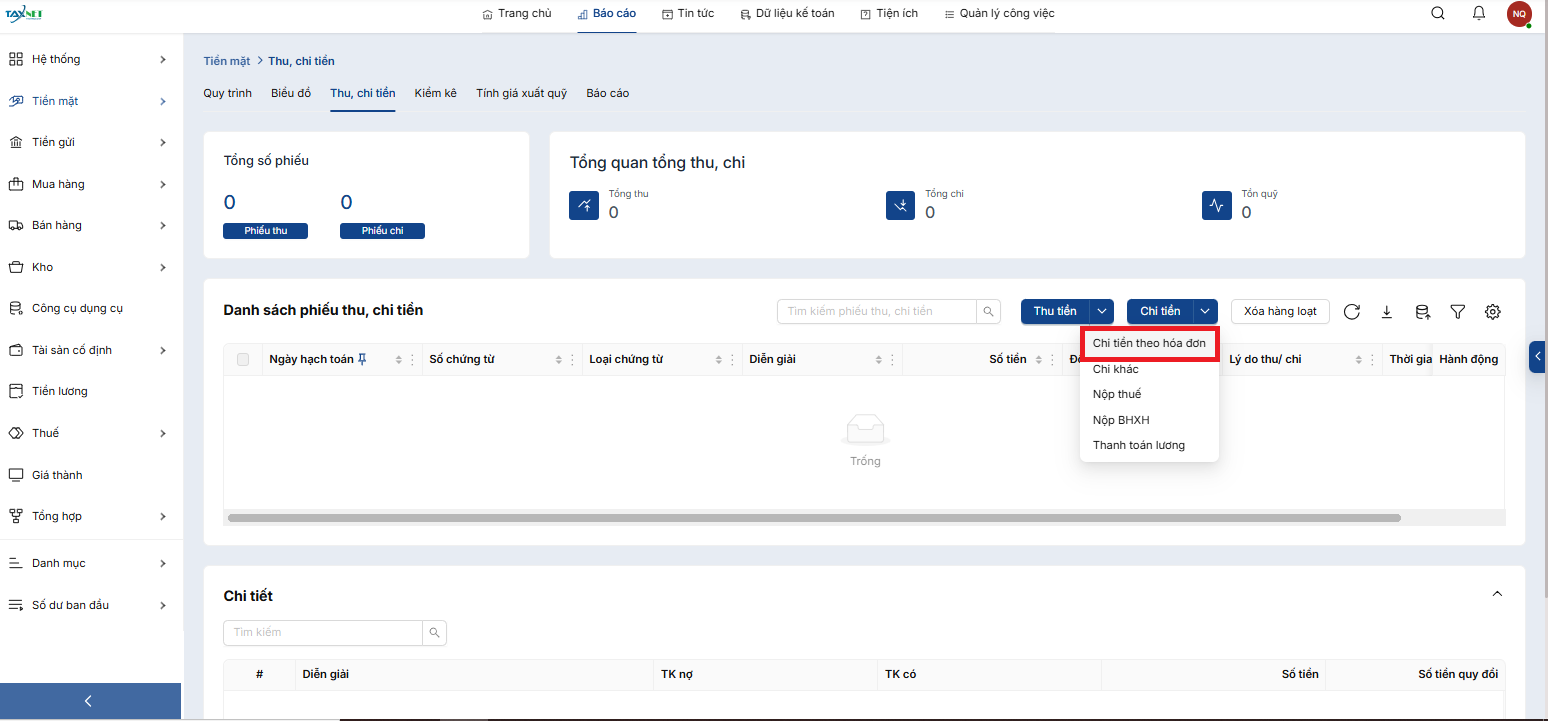Choose 'Nộp thuế' from dropdown menu

(1117, 394)
